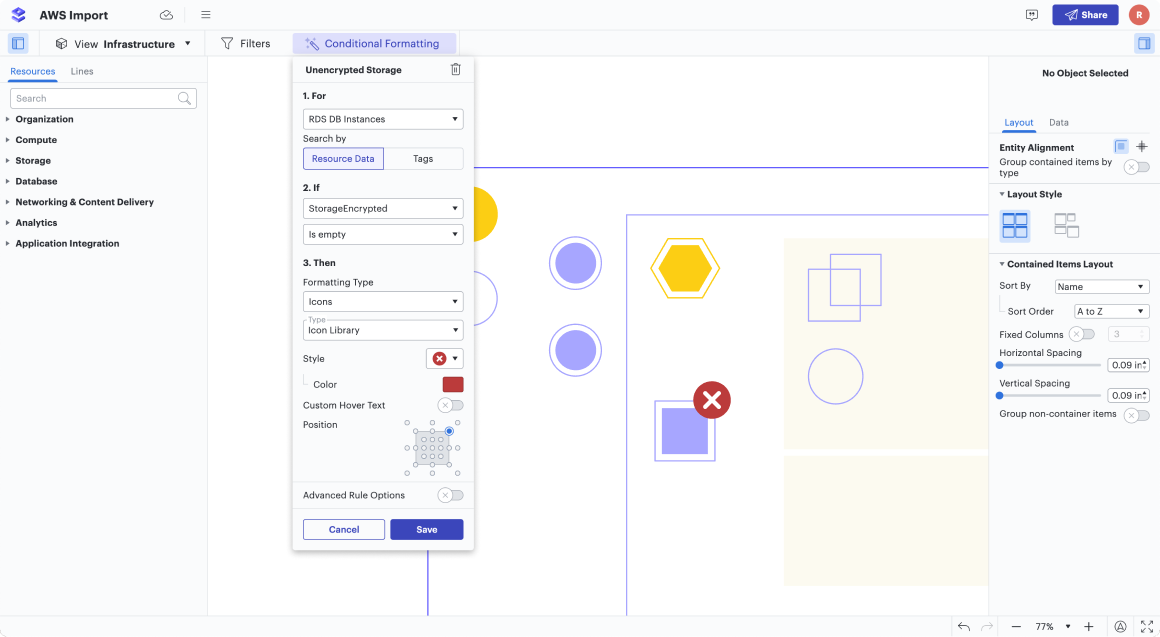Toggle the left panel sidebar icon
Image resolution: width=1160 pixels, height=637 pixels.
pyautogui.click(x=18, y=44)
